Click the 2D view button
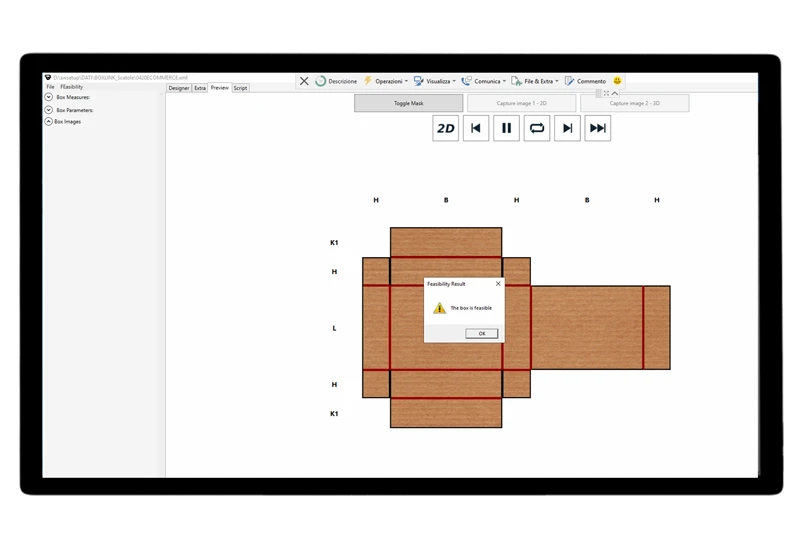Viewport: 800px width, 533px height. coord(446,128)
